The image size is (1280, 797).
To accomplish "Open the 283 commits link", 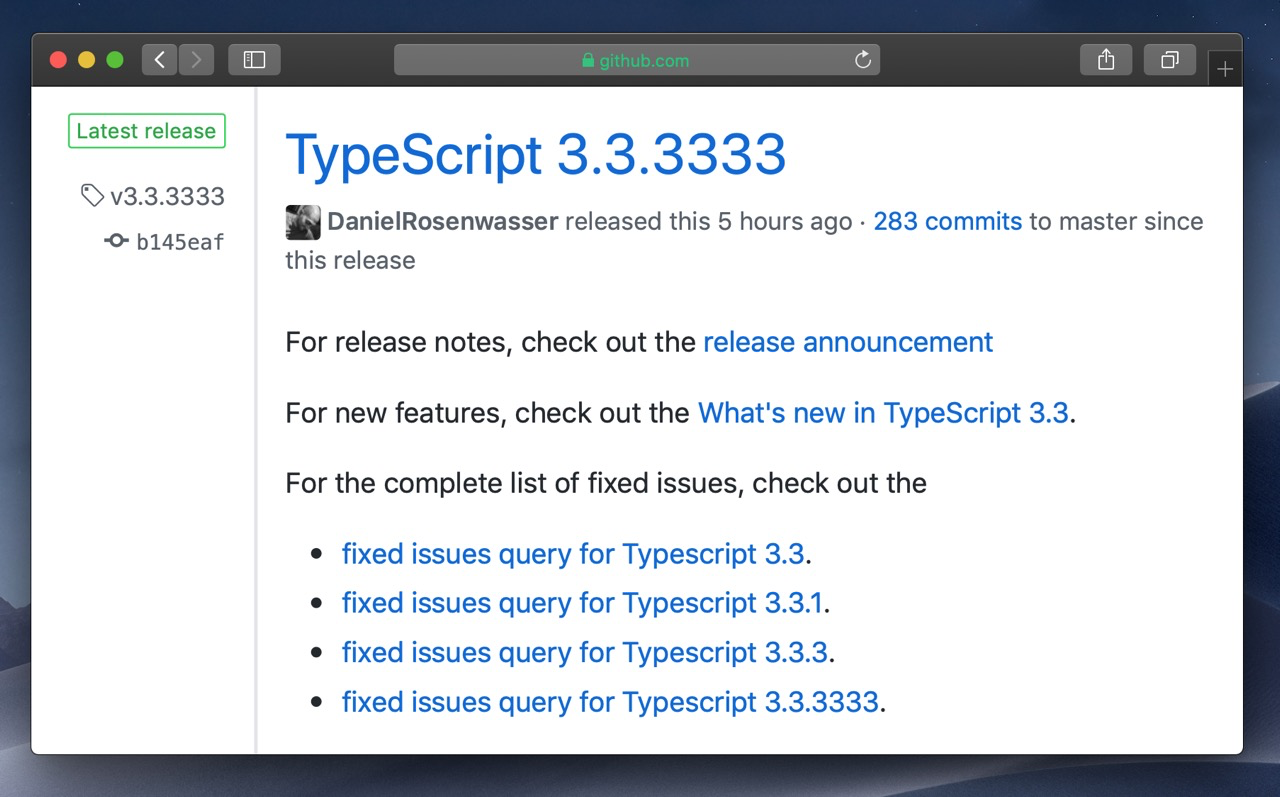I will point(947,222).
